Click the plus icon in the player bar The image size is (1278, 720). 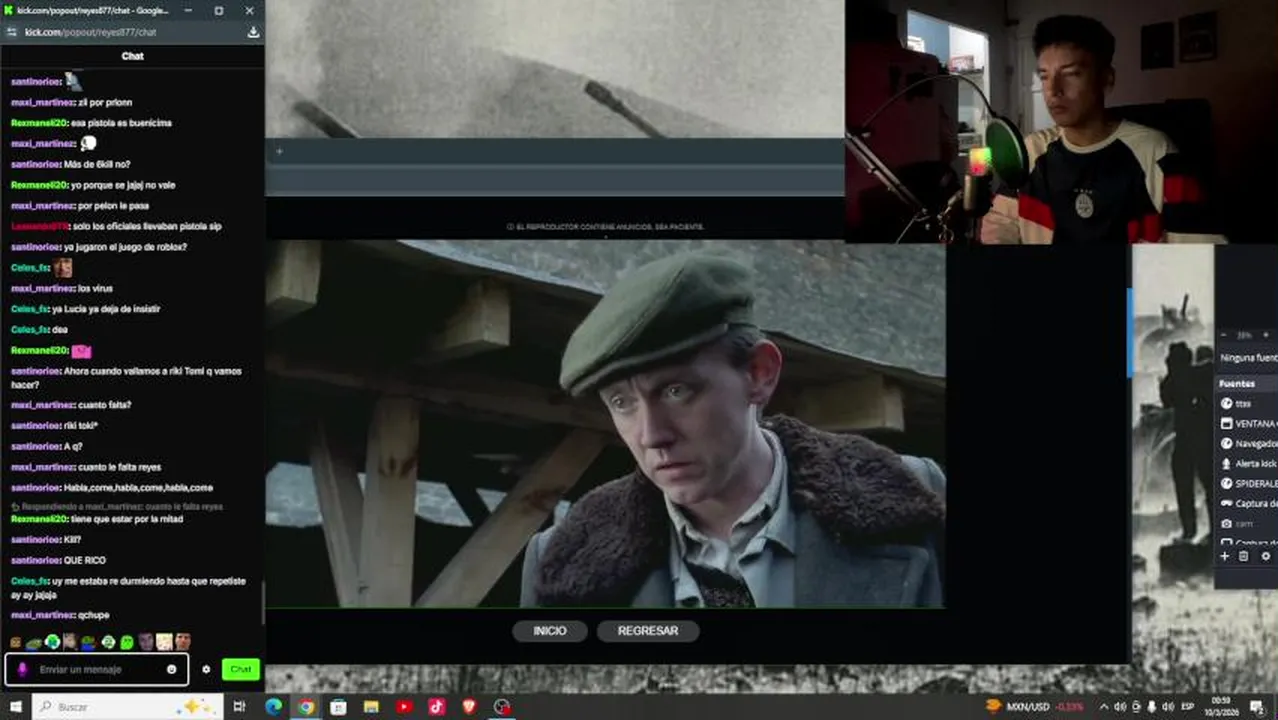(279, 152)
